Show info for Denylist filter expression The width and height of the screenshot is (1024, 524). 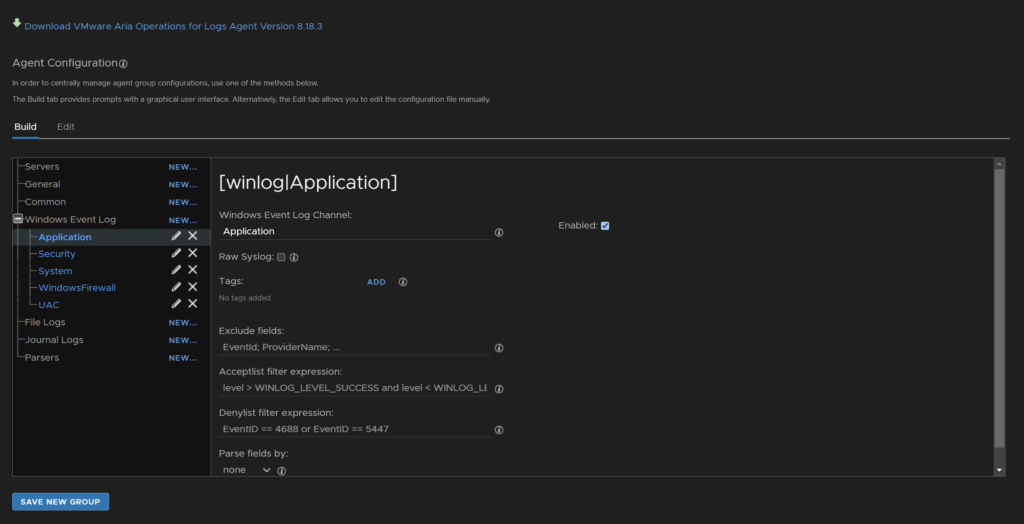(x=499, y=430)
